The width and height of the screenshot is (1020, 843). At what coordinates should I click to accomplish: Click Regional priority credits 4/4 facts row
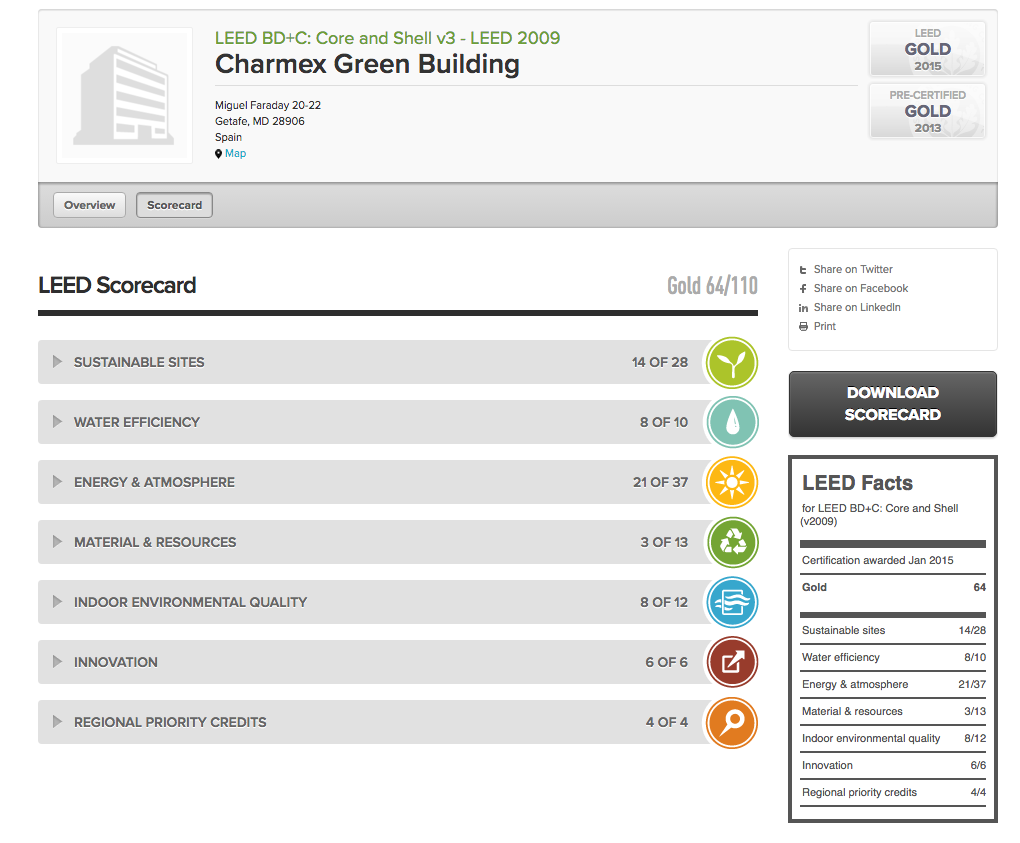[893, 792]
